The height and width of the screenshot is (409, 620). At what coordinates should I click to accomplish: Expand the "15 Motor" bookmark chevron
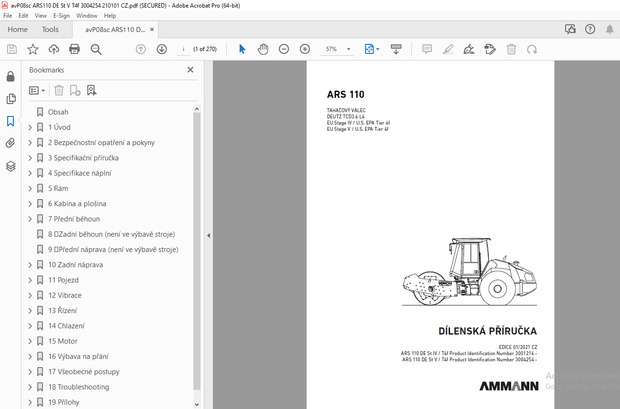coord(30,341)
